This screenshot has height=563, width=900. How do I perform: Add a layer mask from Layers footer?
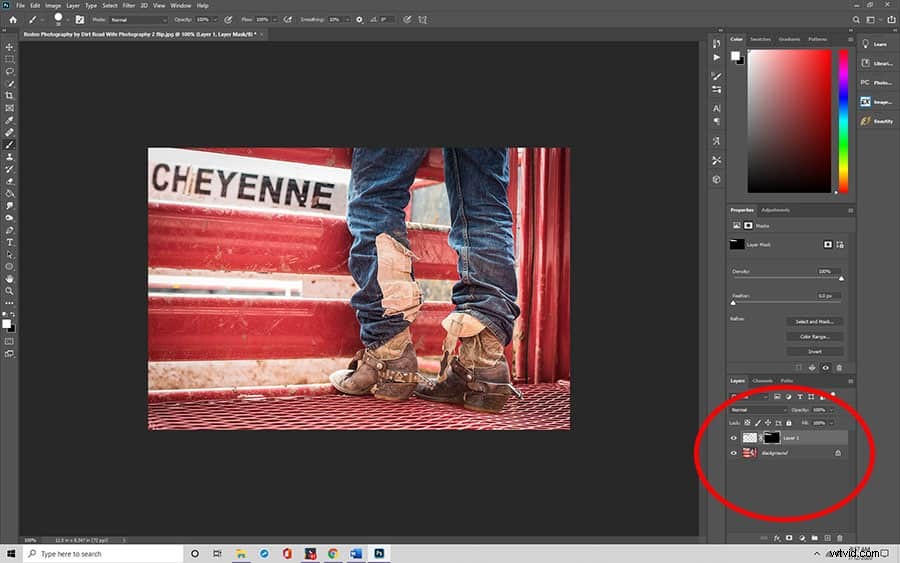(789, 538)
